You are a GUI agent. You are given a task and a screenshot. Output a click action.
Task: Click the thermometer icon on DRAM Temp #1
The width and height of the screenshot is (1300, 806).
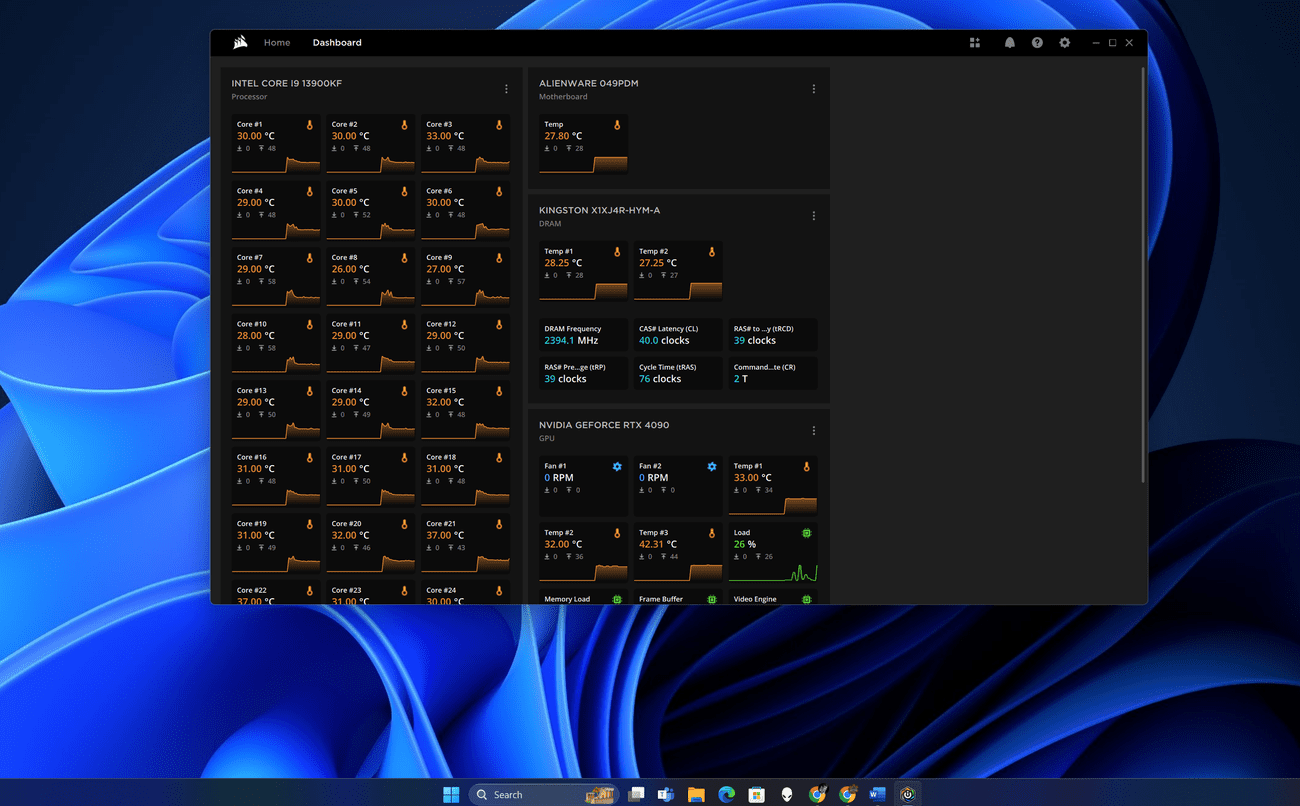[618, 252]
